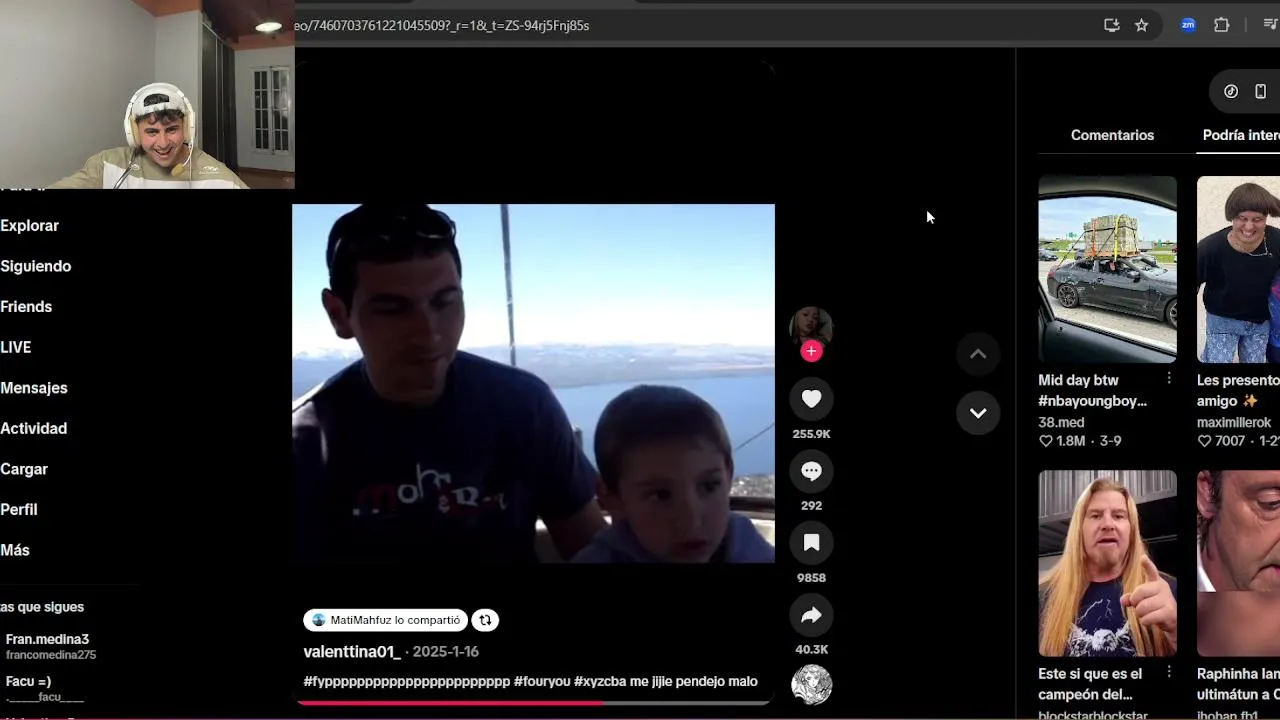1280x720 pixels.
Task: Open the 38.med author link
Action: click(x=1061, y=422)
